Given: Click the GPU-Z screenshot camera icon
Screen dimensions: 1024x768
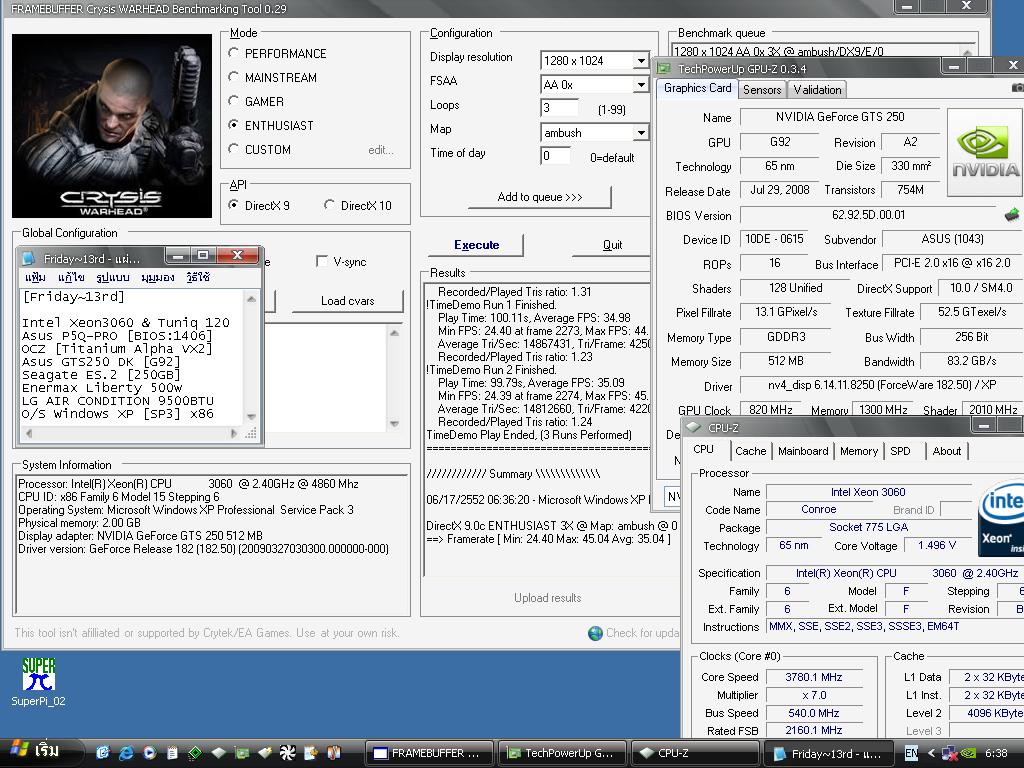Looking at the screenshot, I should tap(1017, 88).
